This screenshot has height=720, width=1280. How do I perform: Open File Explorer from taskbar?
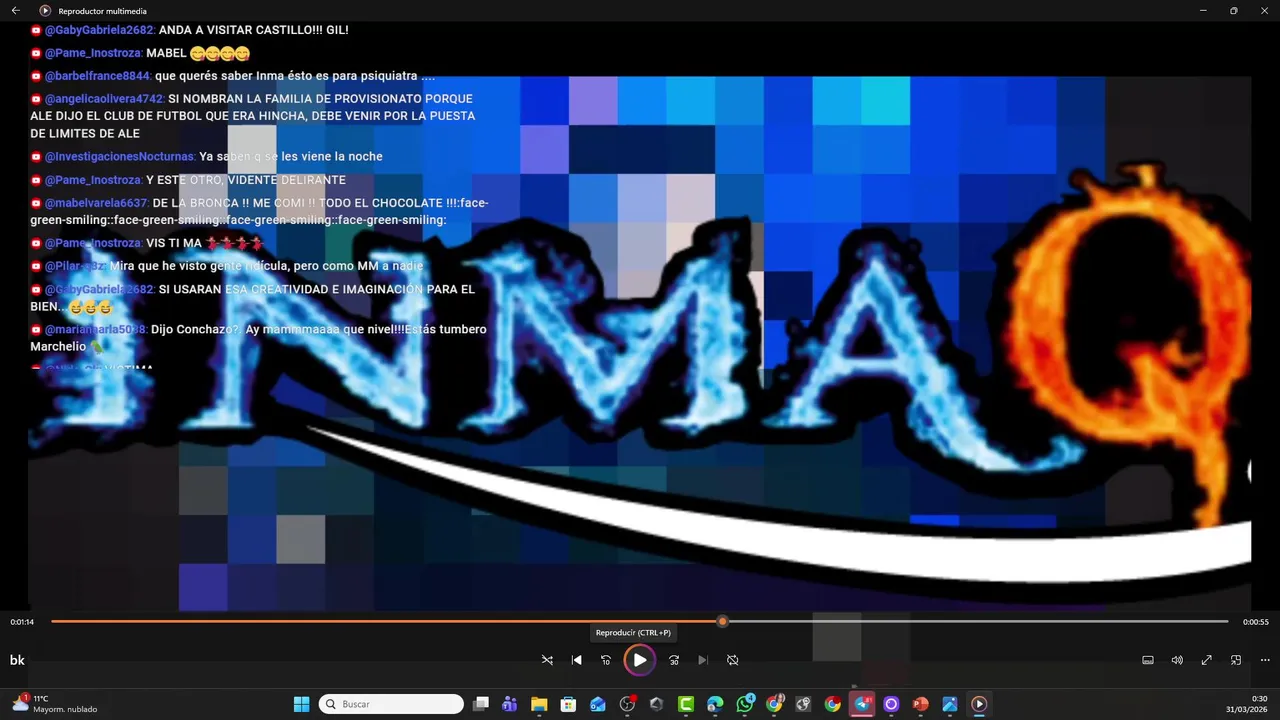(x=539, y=704)
